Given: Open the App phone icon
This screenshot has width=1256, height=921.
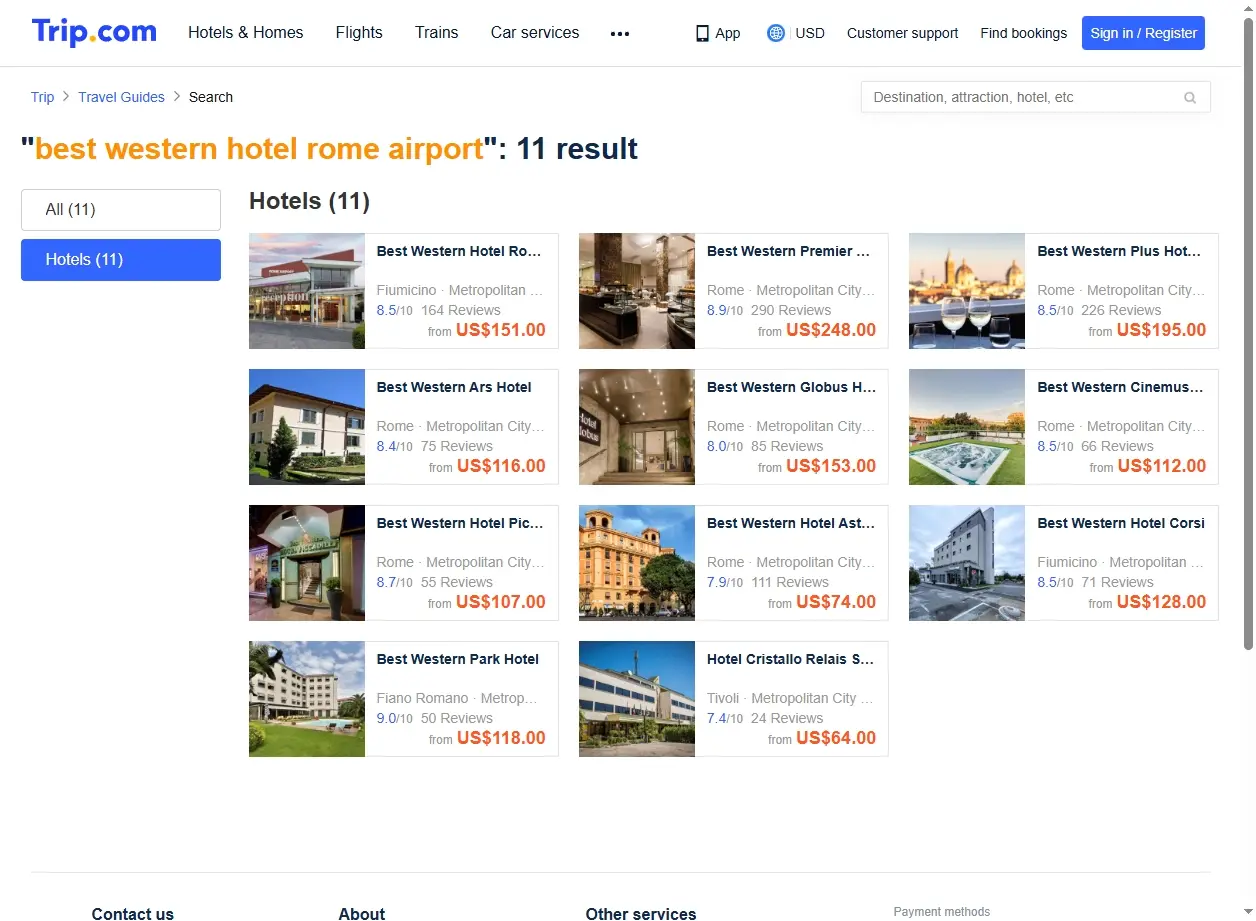Looking at the screenshot, I should click(x=702, y=33).
